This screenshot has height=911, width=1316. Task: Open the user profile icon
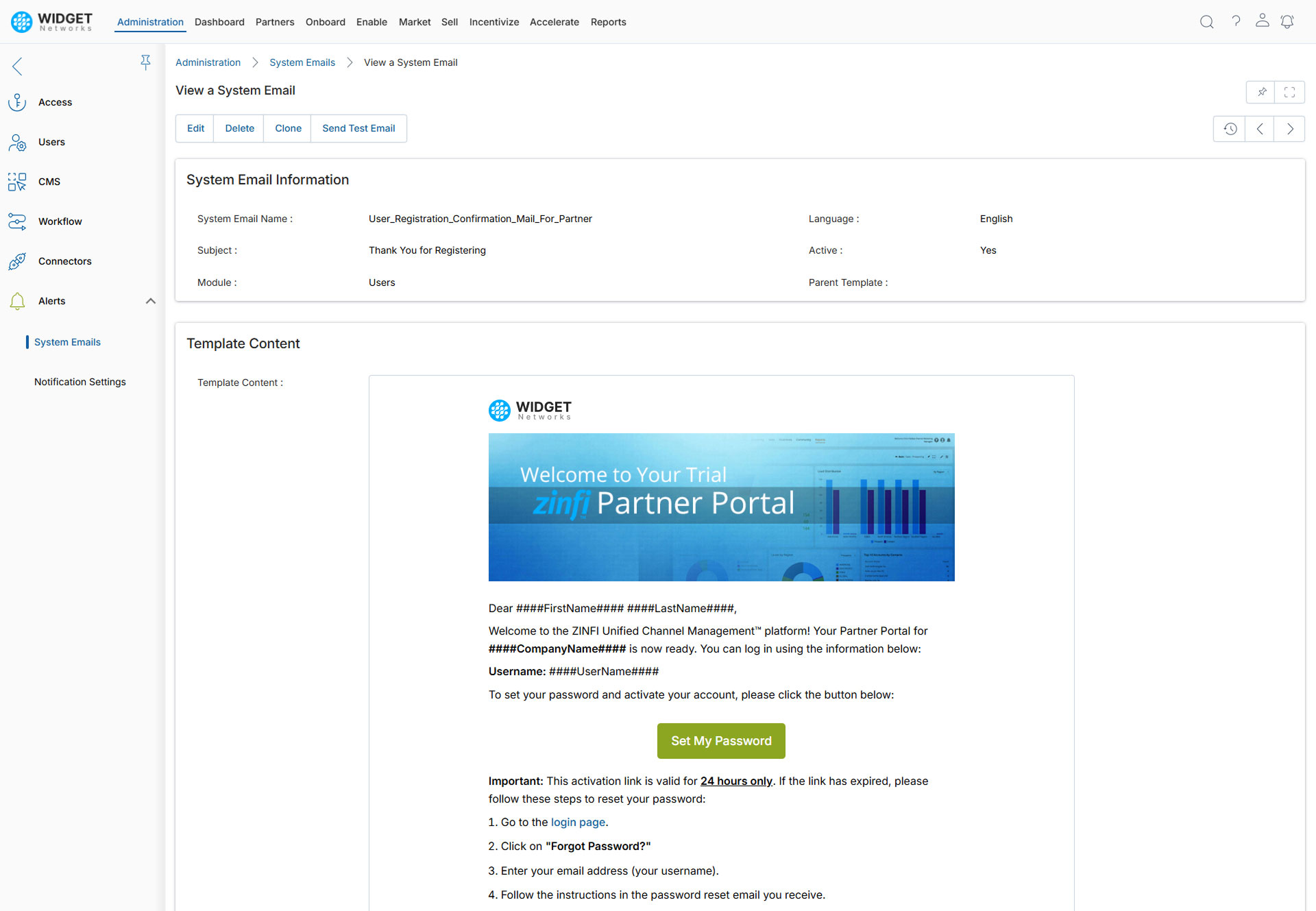[x=1262, y=21]
